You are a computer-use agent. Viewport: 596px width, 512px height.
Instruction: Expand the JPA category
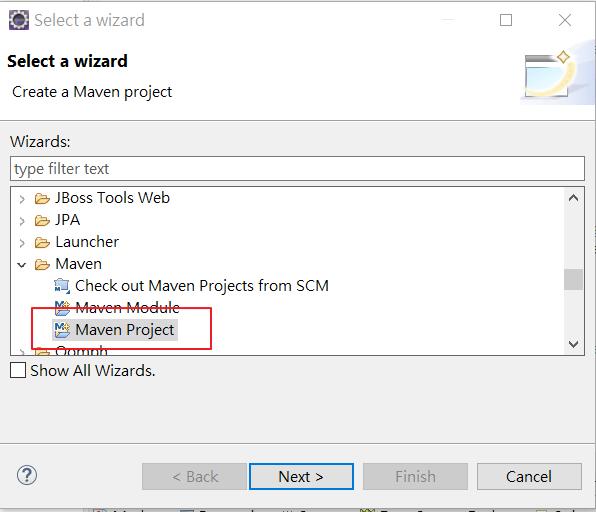click(x=22, y=221)
